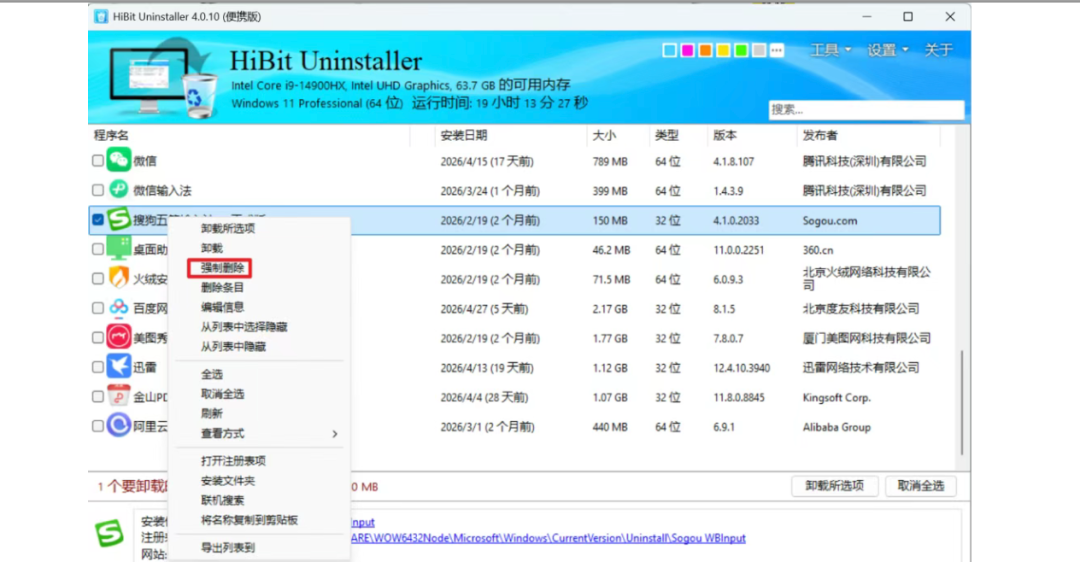Click the HiBit Uninstaller title bar icon
This screenshot has width=1080, height=562.
(101, 17)
